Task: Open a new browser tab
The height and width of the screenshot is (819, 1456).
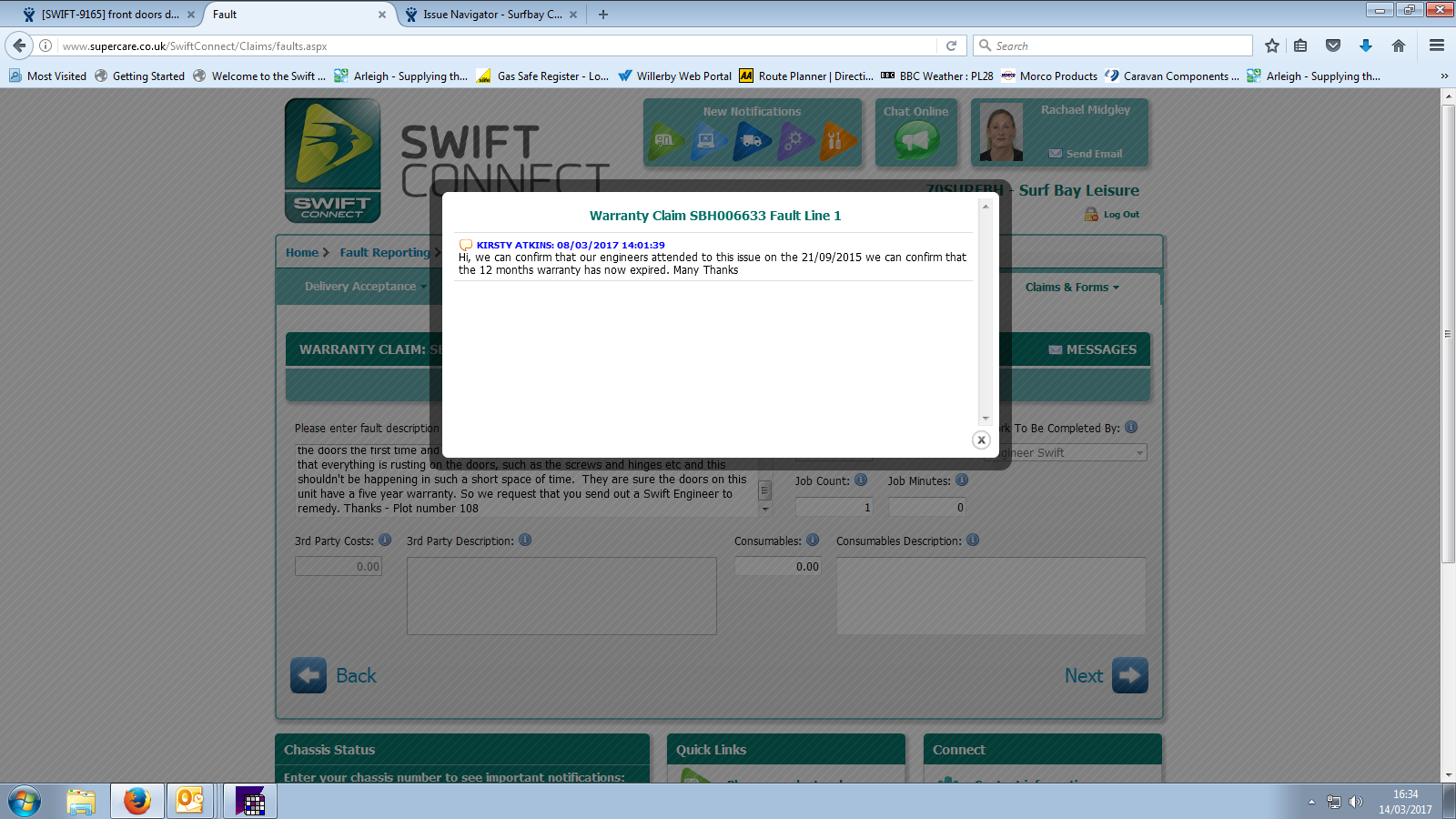Action: [603, 15]
